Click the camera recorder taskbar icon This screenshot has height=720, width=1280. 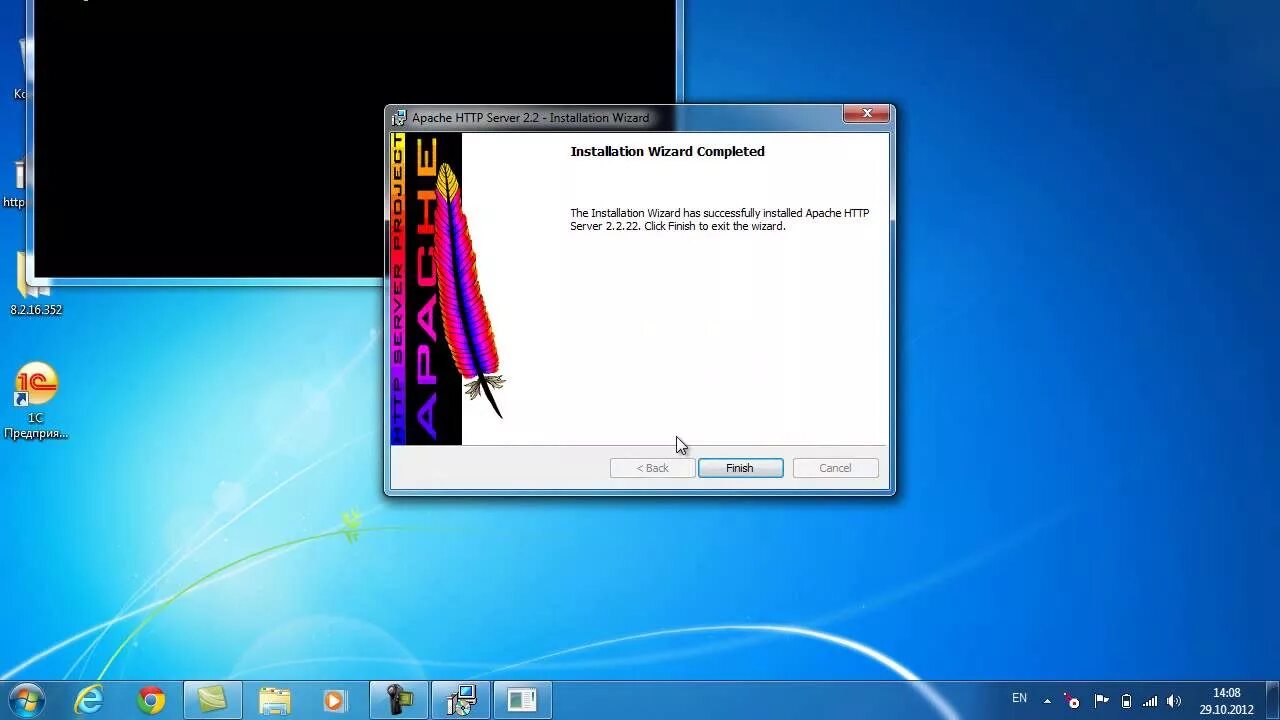398,700
